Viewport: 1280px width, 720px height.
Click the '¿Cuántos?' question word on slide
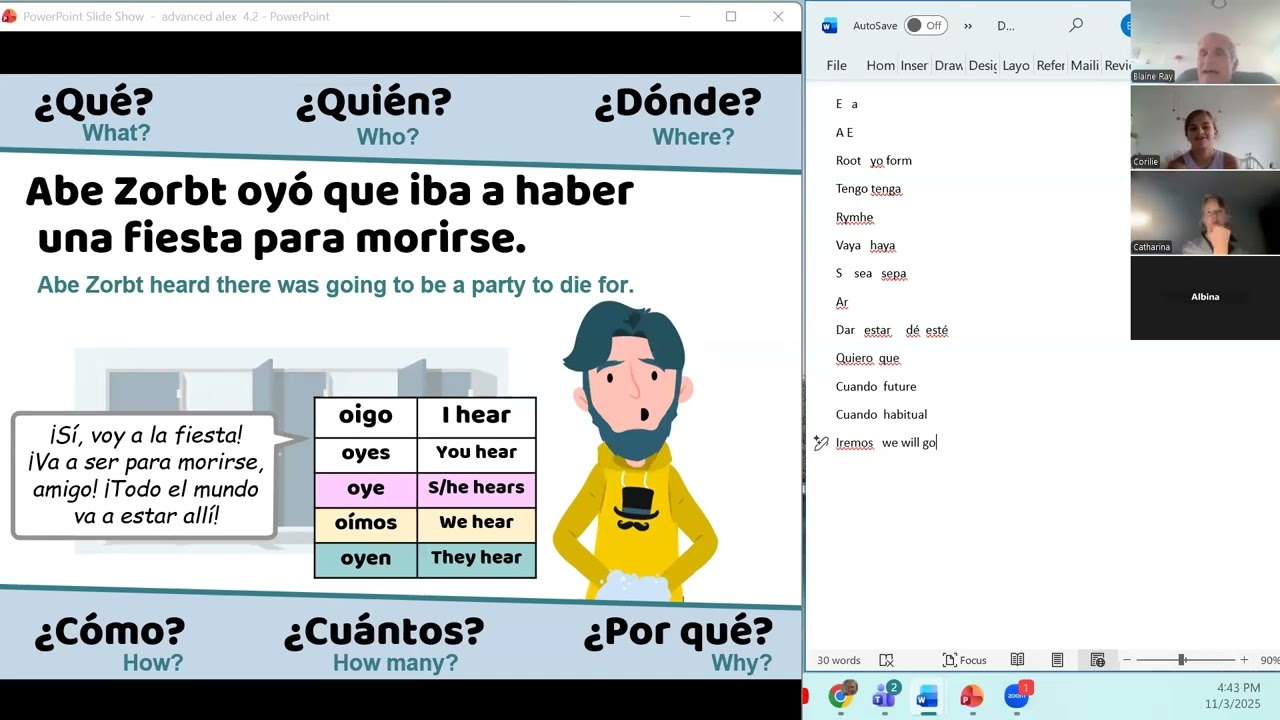point(384,632)
